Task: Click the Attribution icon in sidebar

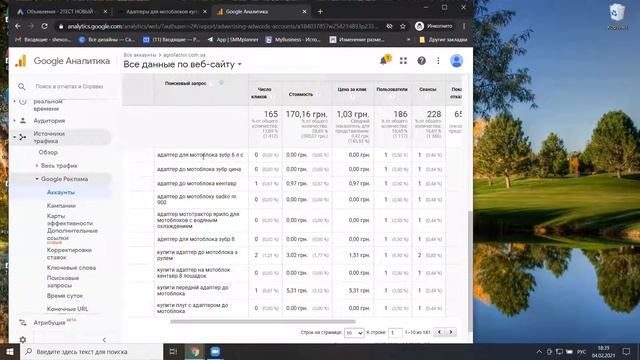Action: (23, 322)
